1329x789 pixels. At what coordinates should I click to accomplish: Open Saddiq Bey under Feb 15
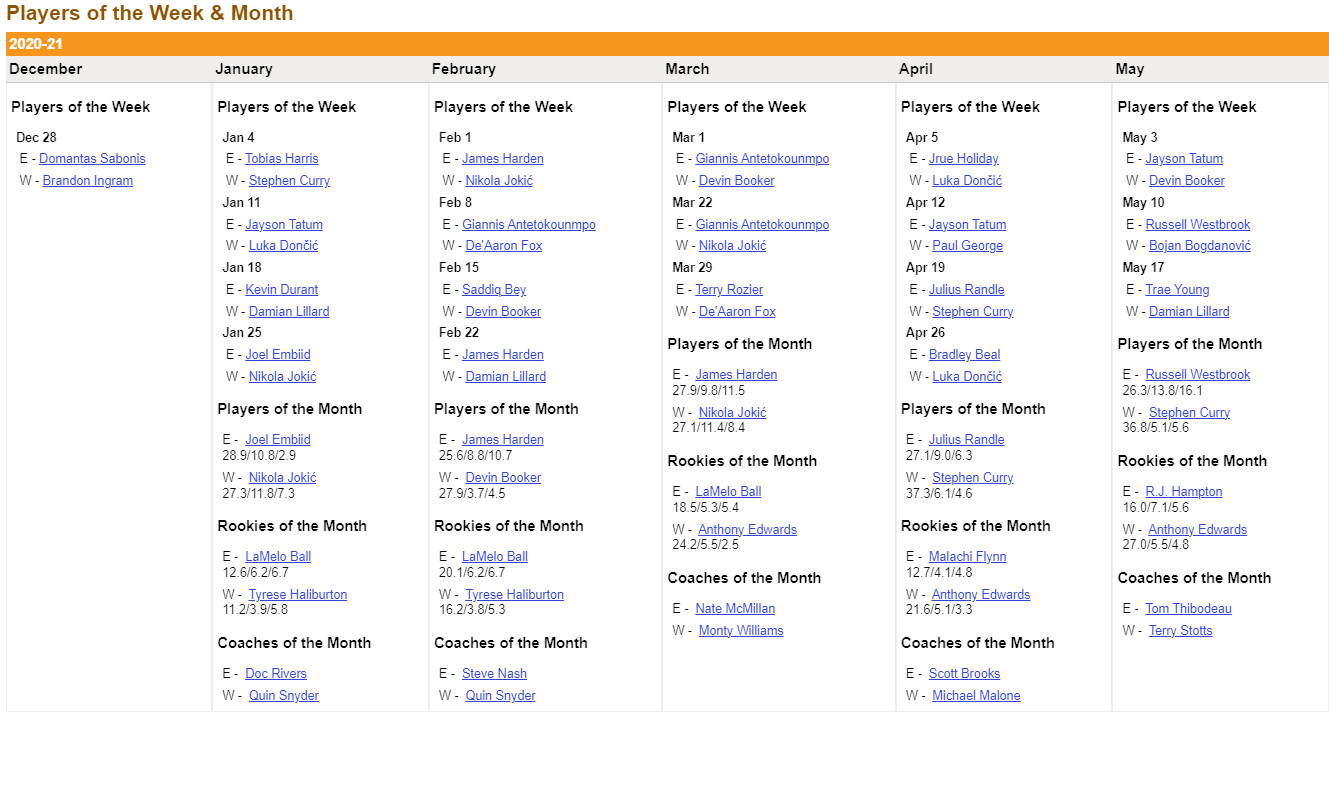click(494, 290)
